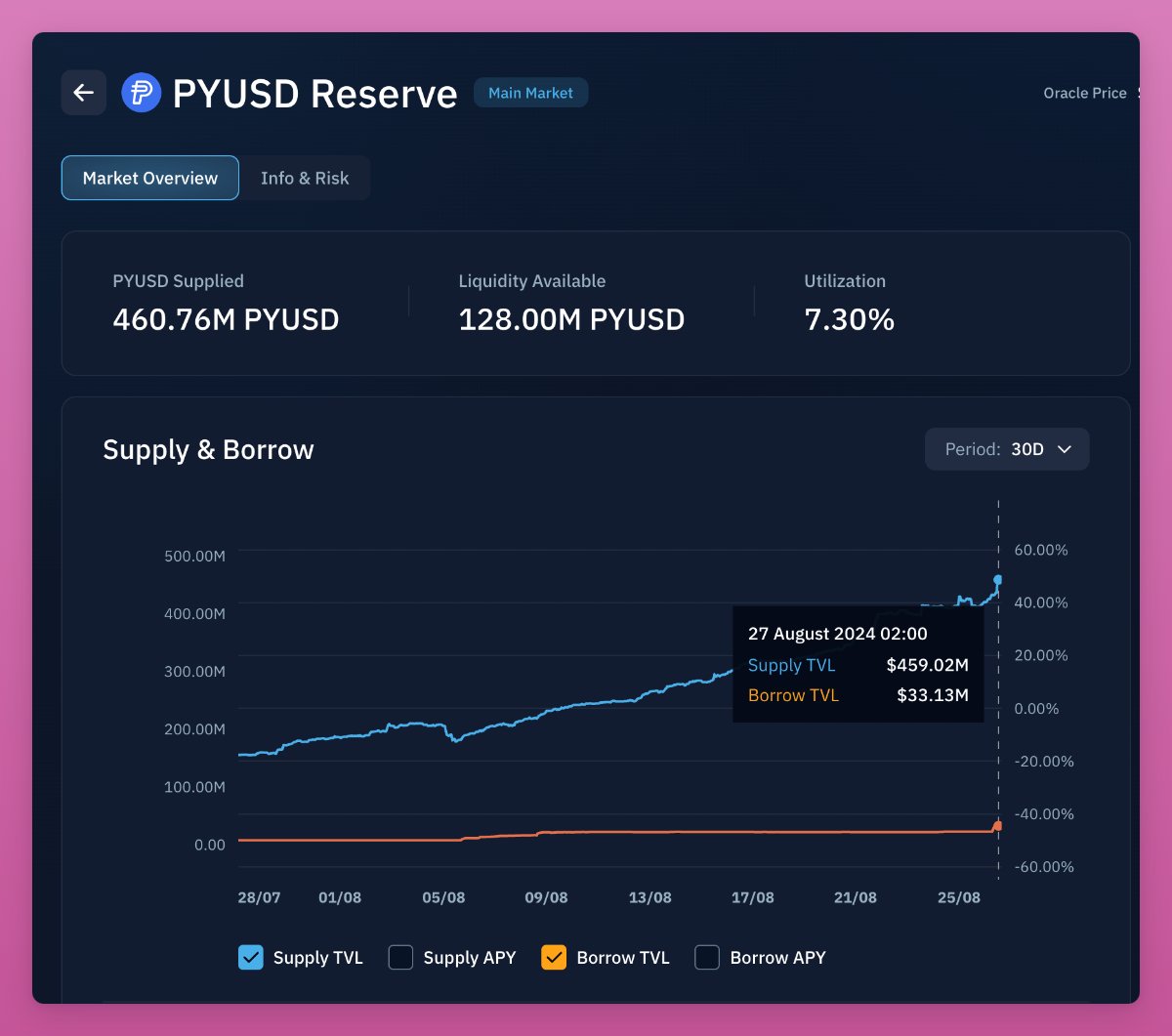The width and height of the screenshot is (1172, 1036).
Task: Switch to the Market Overview tab
Action: (150, 178)
